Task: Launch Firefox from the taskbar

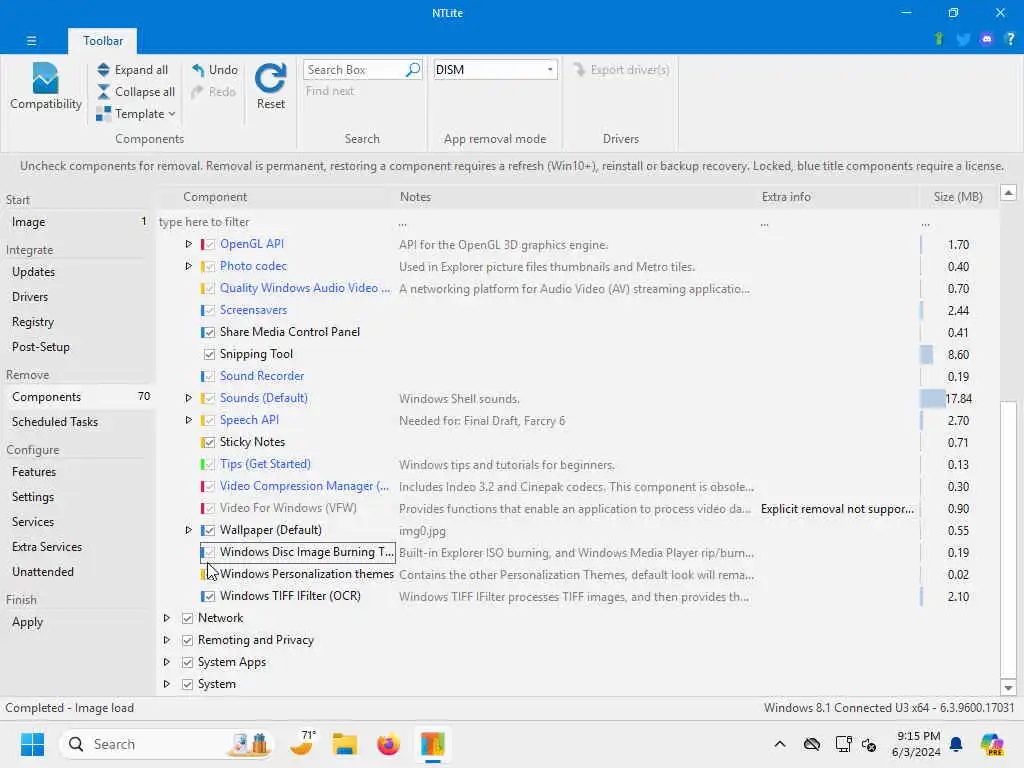Action: click(x=389, y=744)
